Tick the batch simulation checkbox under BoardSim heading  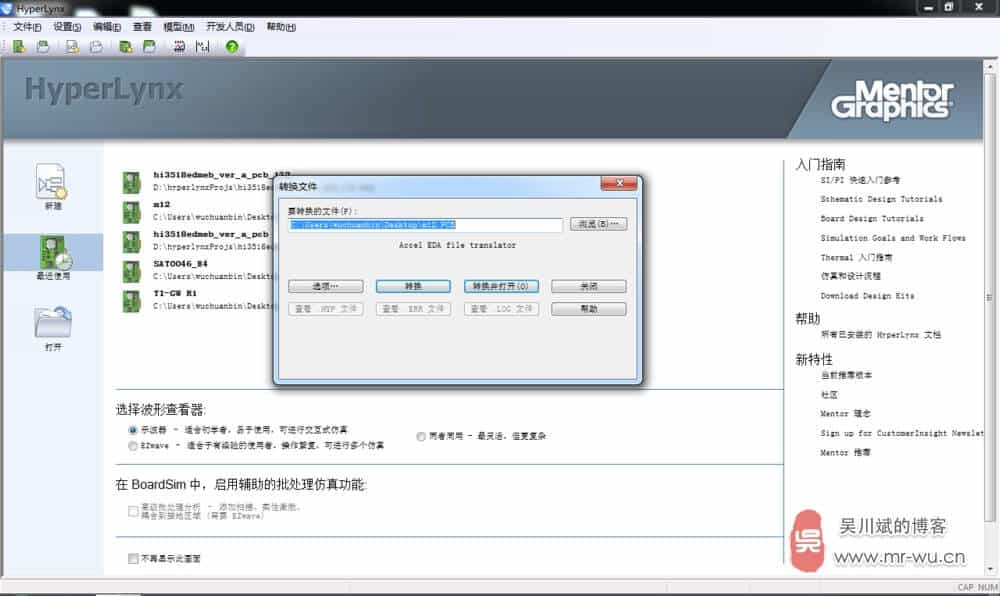coord(133,511)
